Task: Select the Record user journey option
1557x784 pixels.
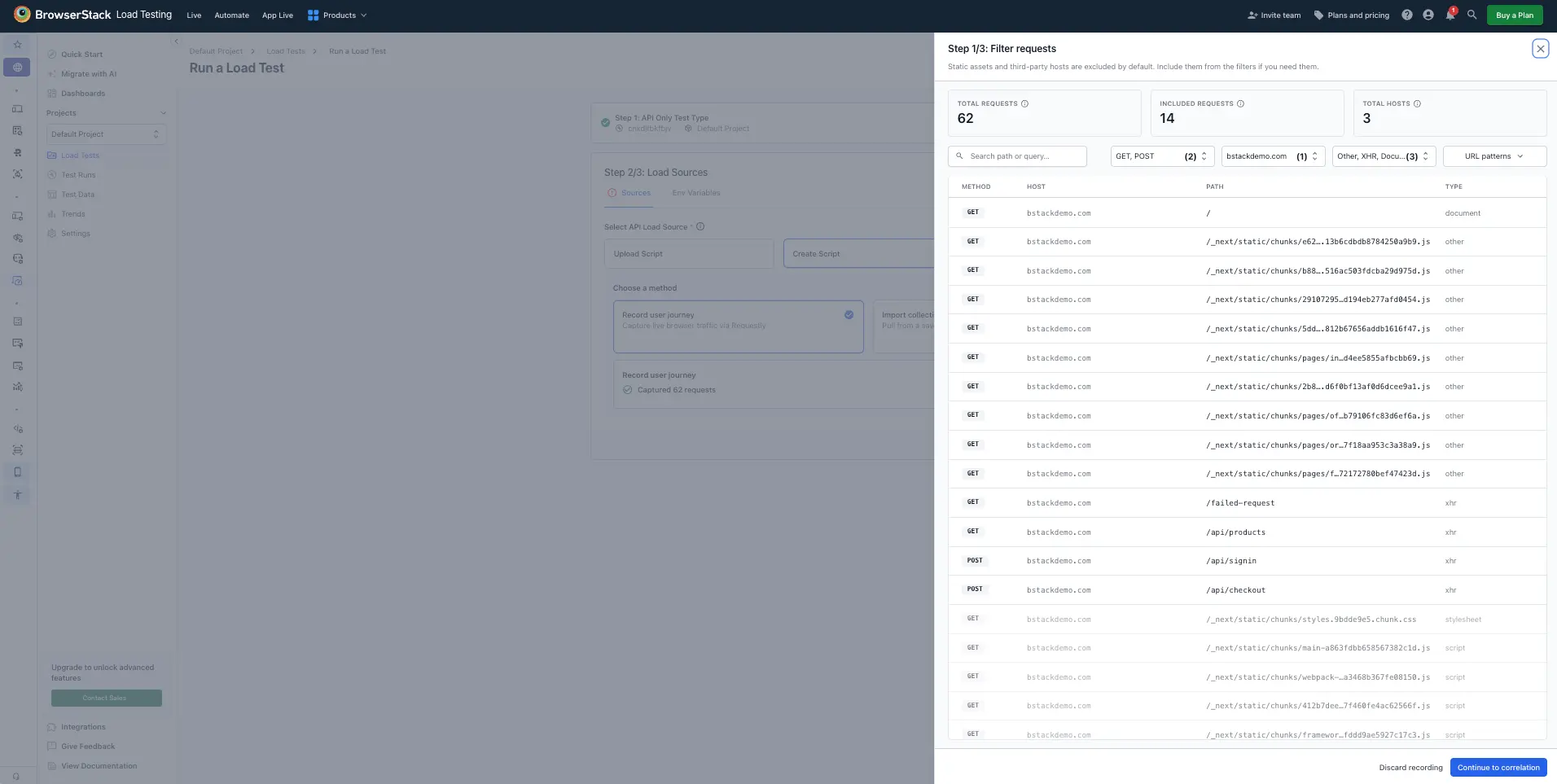Action: coord(738,326)
